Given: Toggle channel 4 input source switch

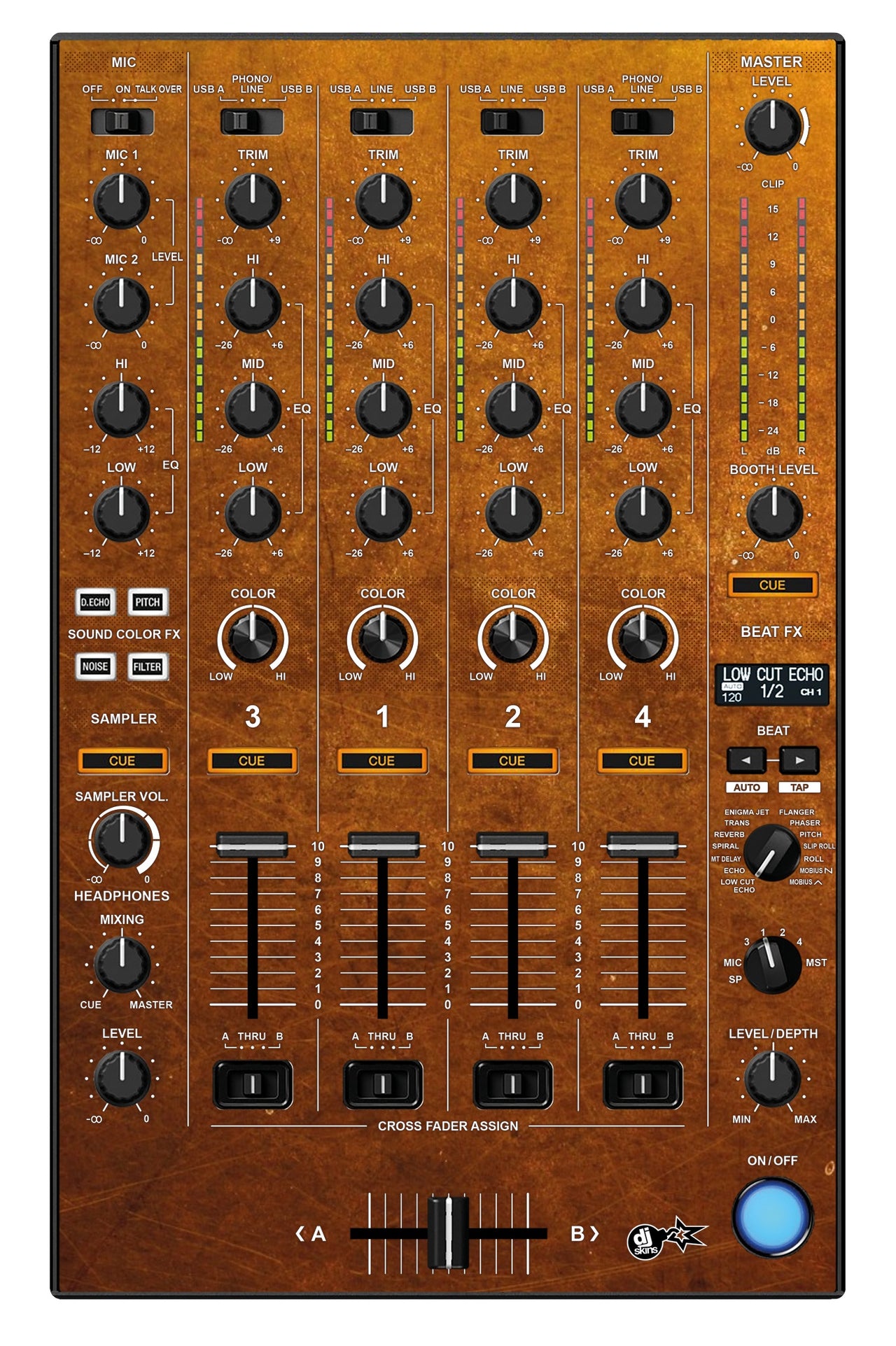Looking at the screenshot, I should point(643,122).
